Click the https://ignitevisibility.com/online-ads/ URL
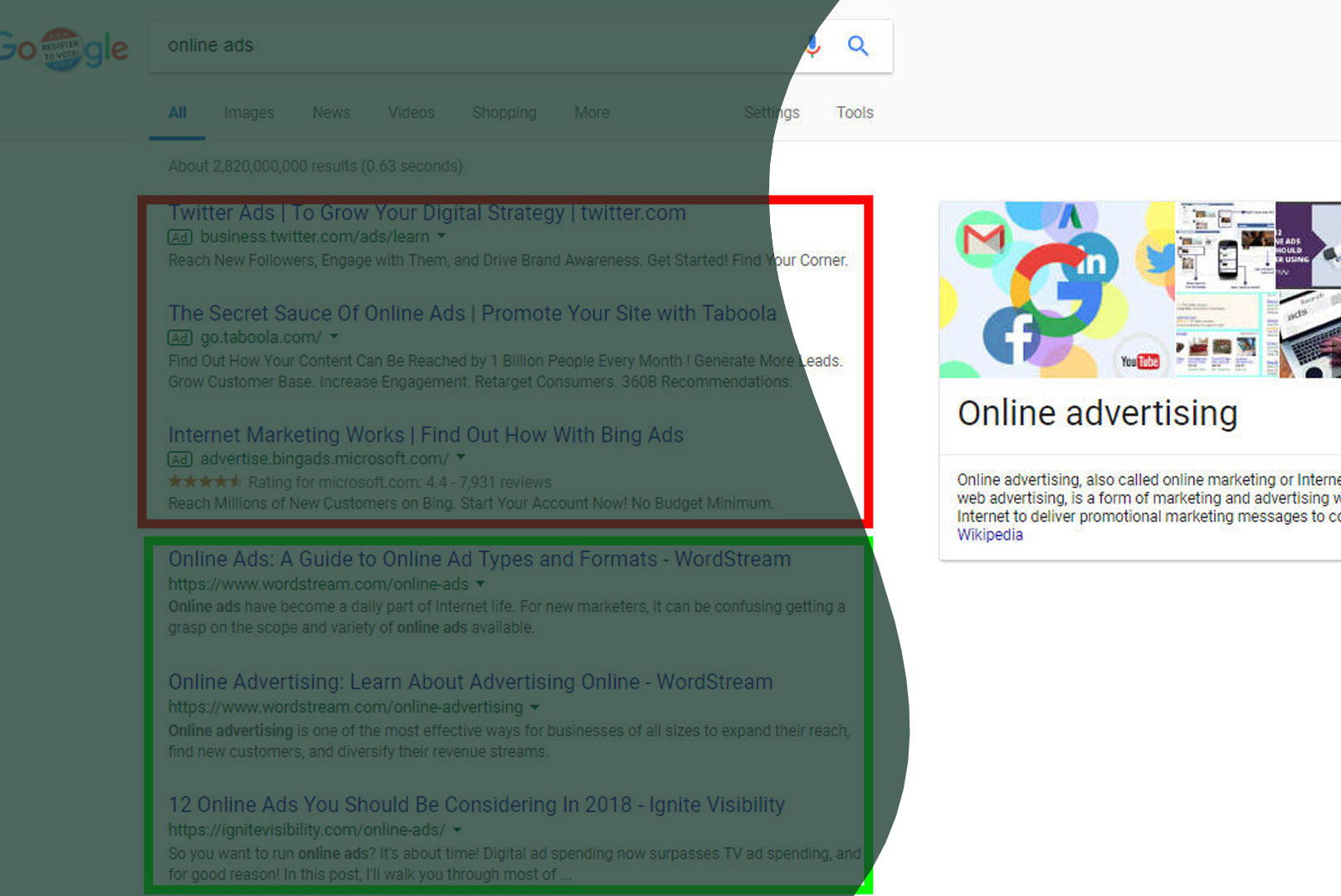 307,830
